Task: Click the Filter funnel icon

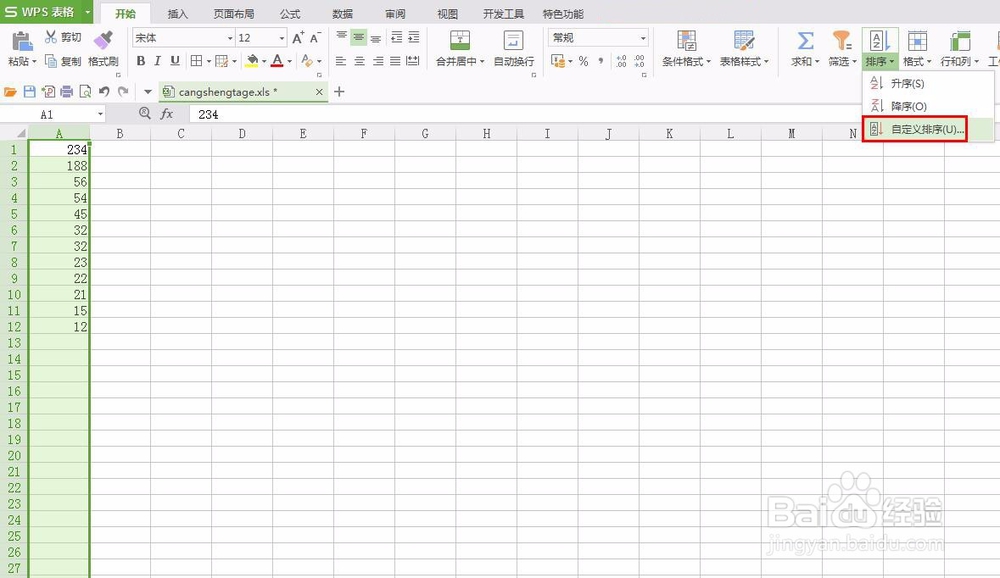Action: tap(842, 41)
